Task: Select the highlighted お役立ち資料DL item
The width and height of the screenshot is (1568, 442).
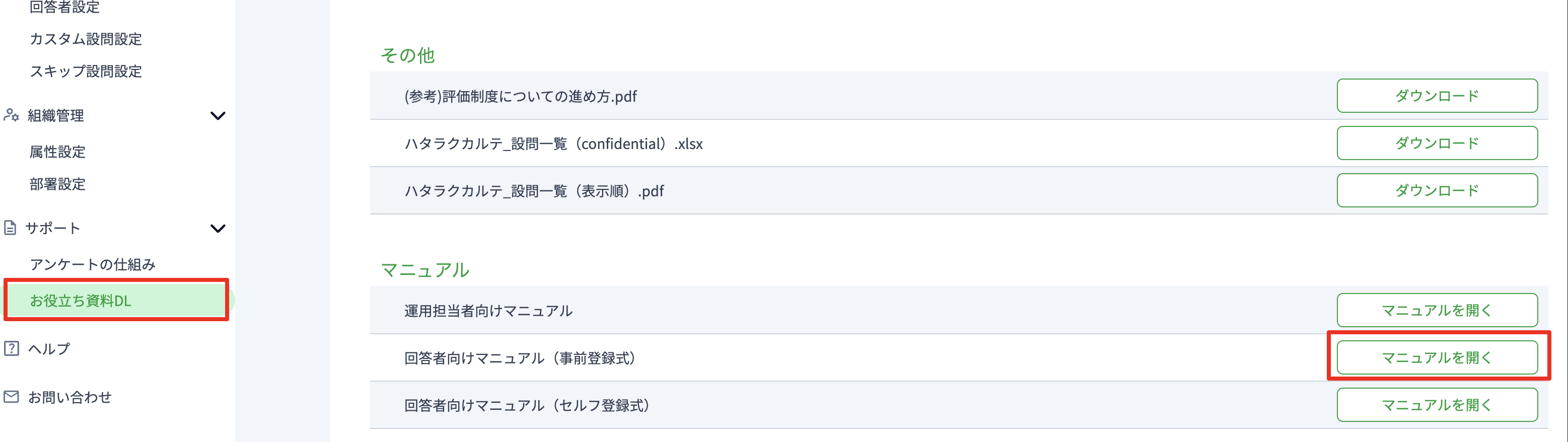Action: coord(116,300)
